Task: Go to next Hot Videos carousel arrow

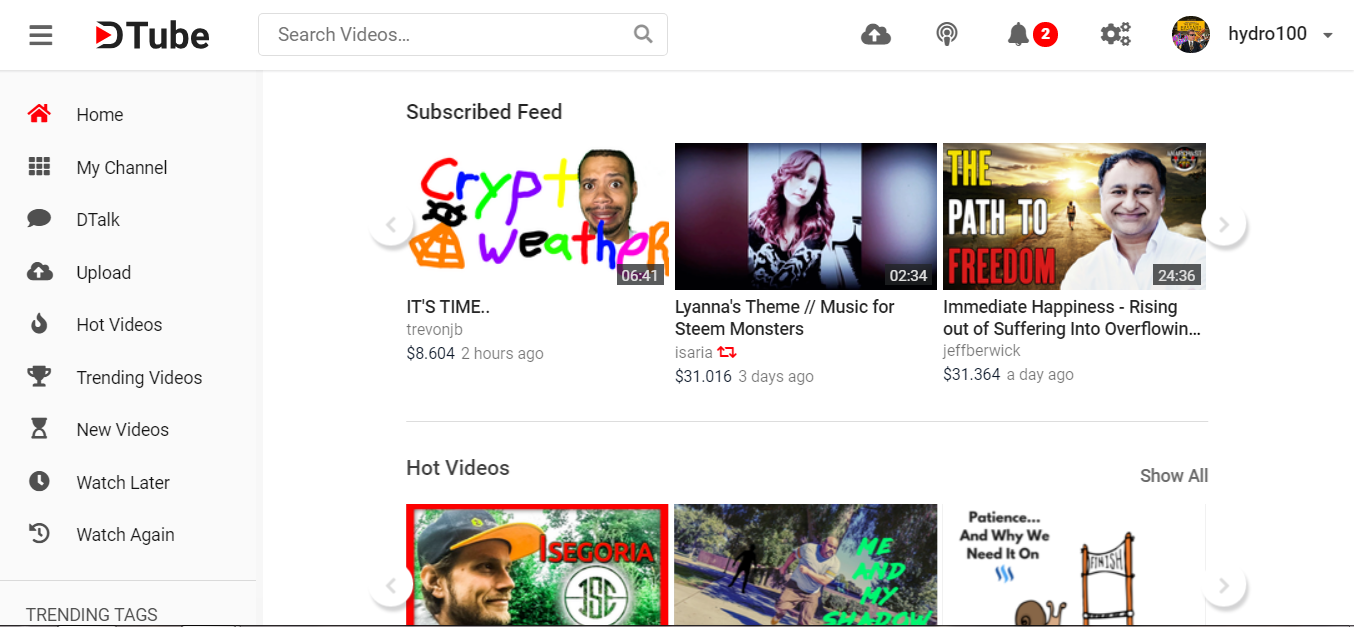Action: [x=1224, y=586]
